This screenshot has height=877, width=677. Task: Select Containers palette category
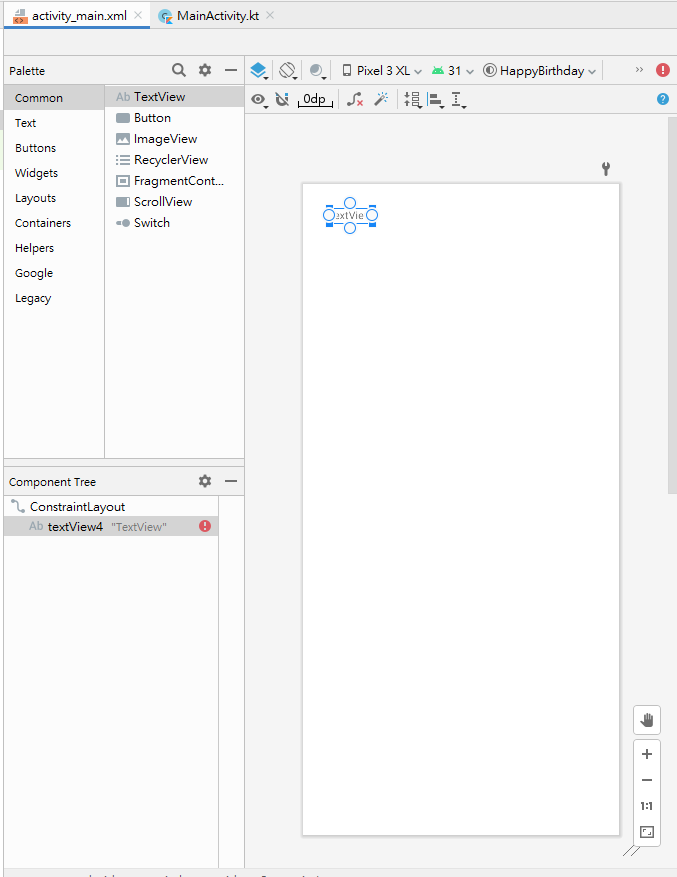tap(54, 223)
